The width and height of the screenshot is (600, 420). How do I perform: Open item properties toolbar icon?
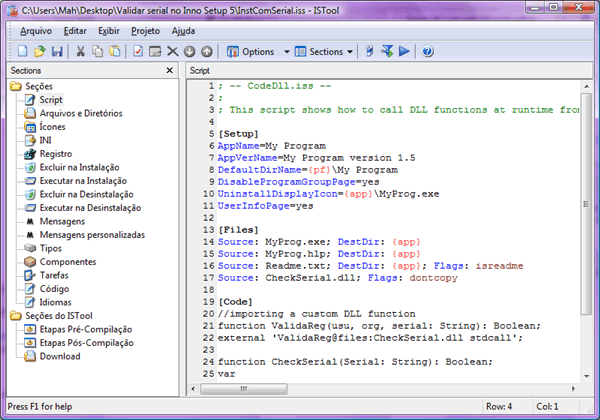point(155,51)
